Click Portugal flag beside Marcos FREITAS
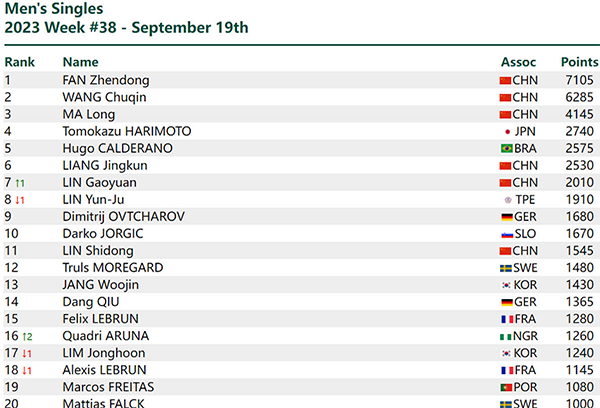Viewport: 600px width, 408px height. 505,388
